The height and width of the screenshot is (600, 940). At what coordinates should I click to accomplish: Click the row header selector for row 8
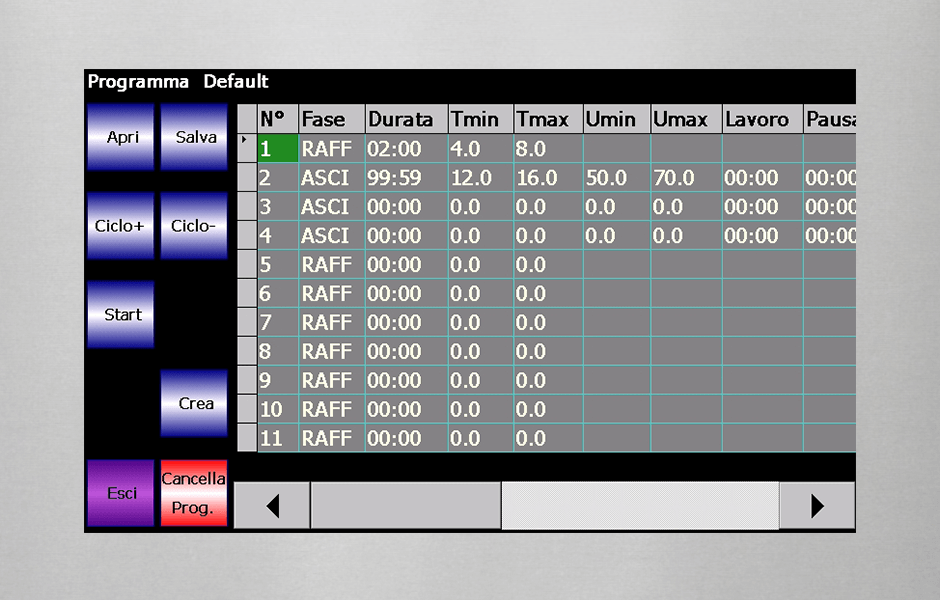point(247,351)
